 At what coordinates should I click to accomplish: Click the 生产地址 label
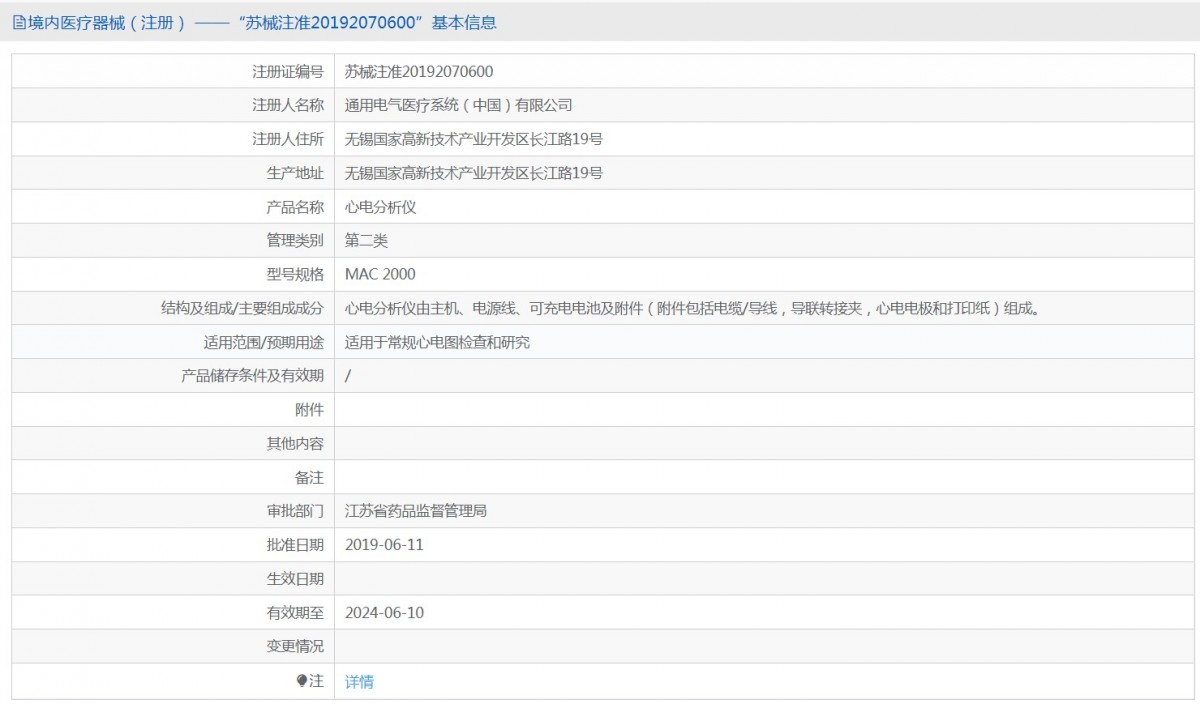(295, 173)
